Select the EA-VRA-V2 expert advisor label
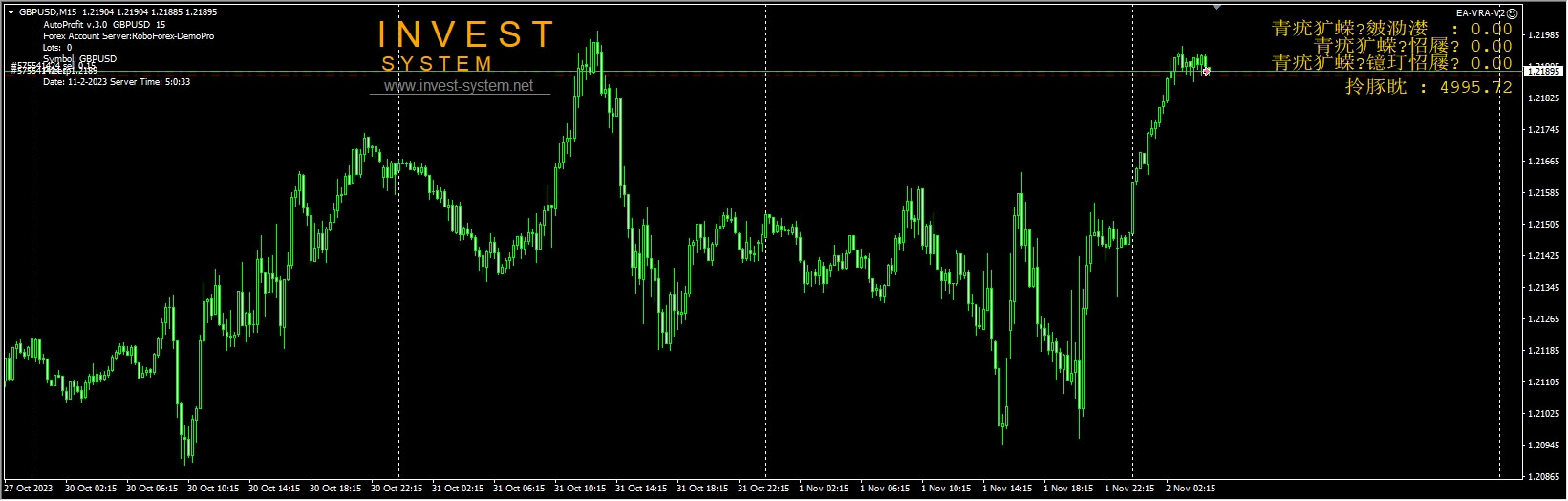1568x501 pixels. (x=1480, y=13)
